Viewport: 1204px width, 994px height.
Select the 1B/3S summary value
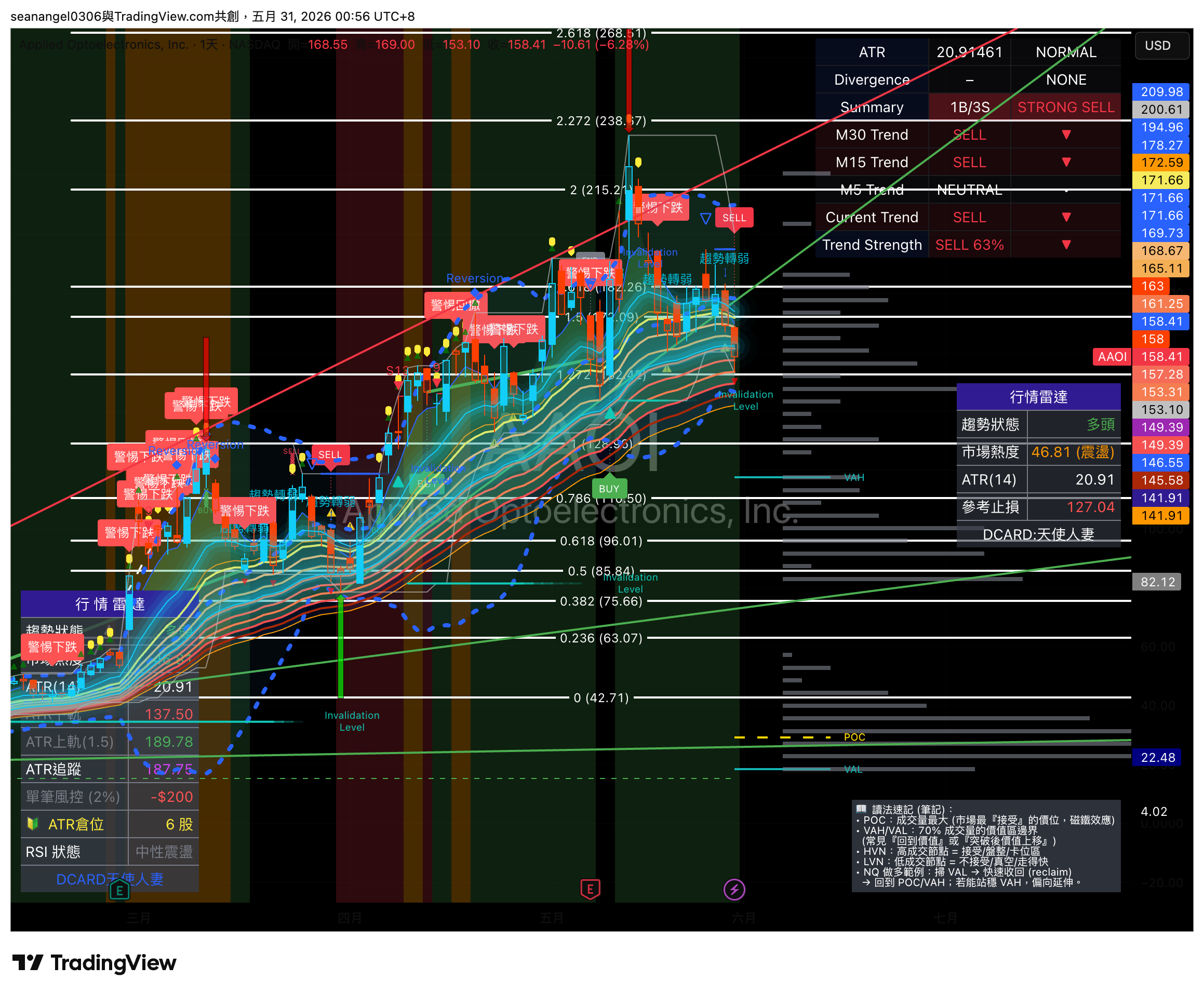[969, 107]
